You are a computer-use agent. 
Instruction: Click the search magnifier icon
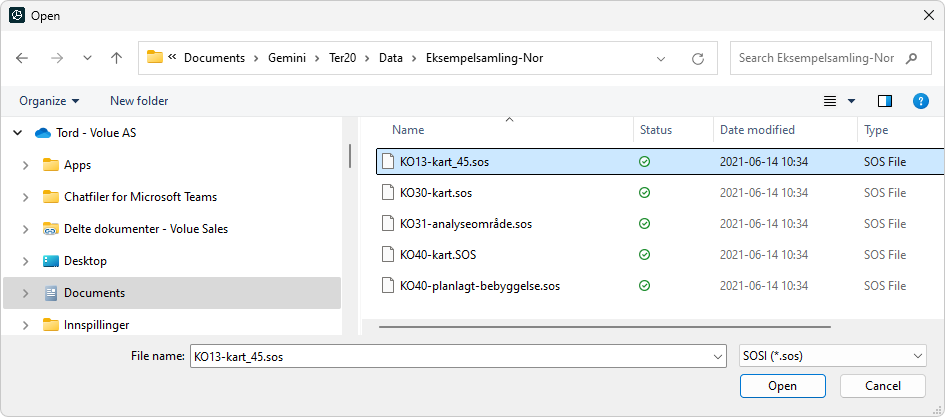click(911, 58)
